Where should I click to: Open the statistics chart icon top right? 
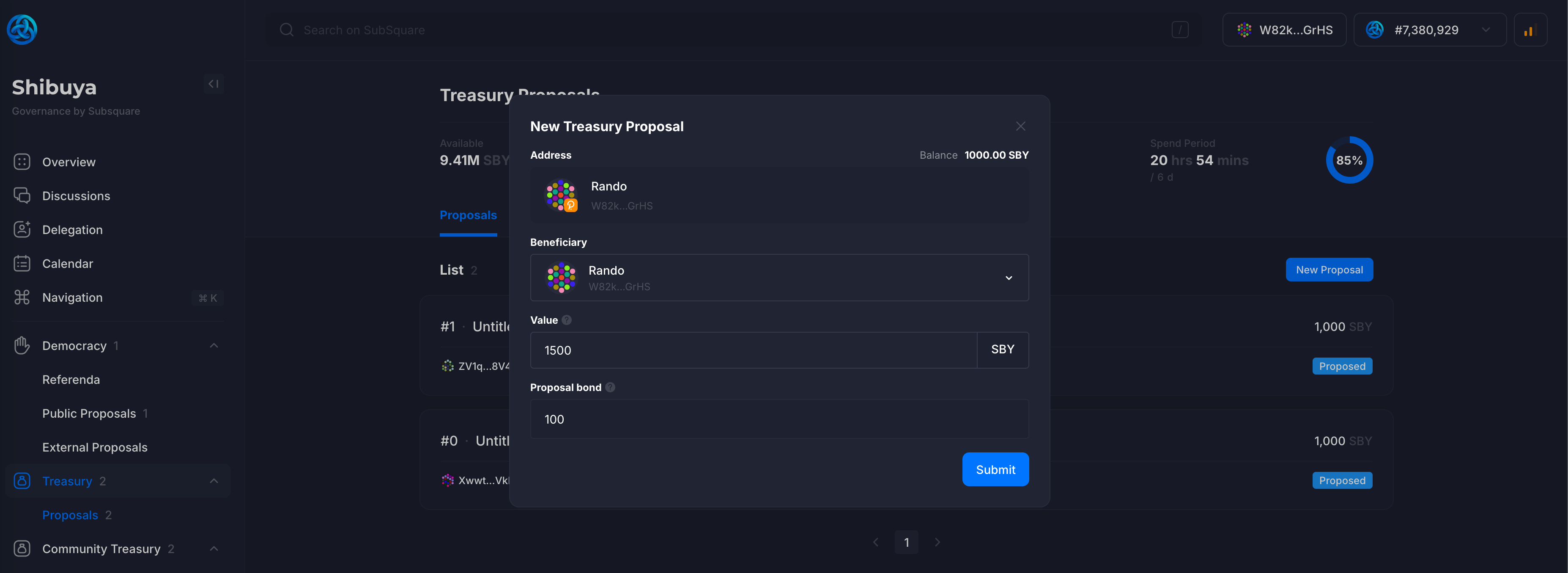click(1530, 29)
